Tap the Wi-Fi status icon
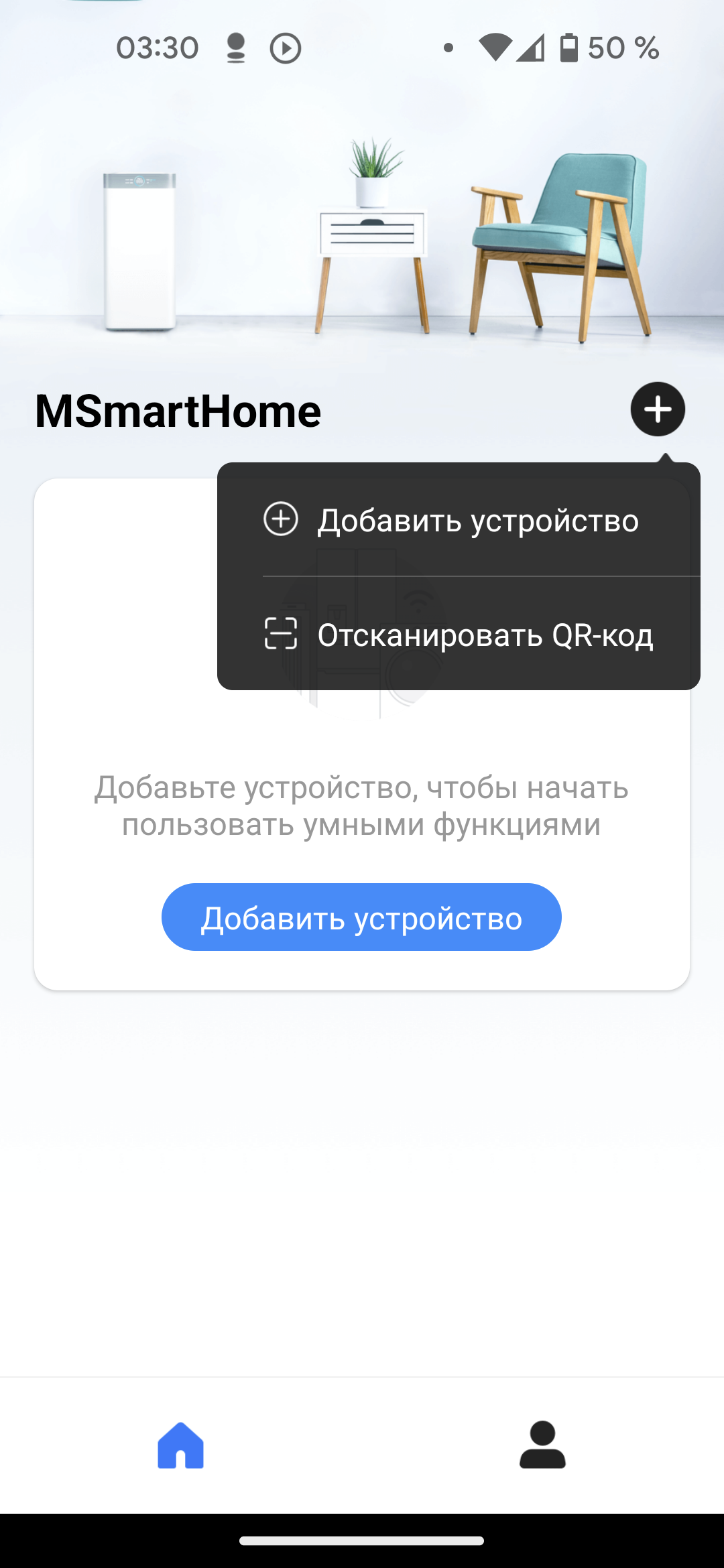The height and width of the screenshot is (1568, 724). click(x=495, y=48)
